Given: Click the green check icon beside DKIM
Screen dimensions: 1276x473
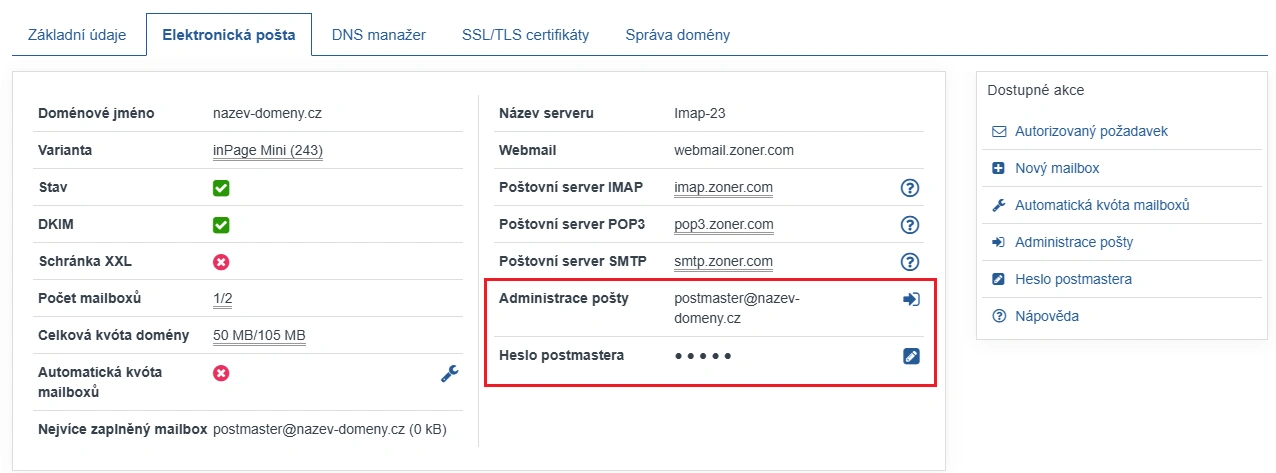Looking at the screenshot, I should pos(221,225).
